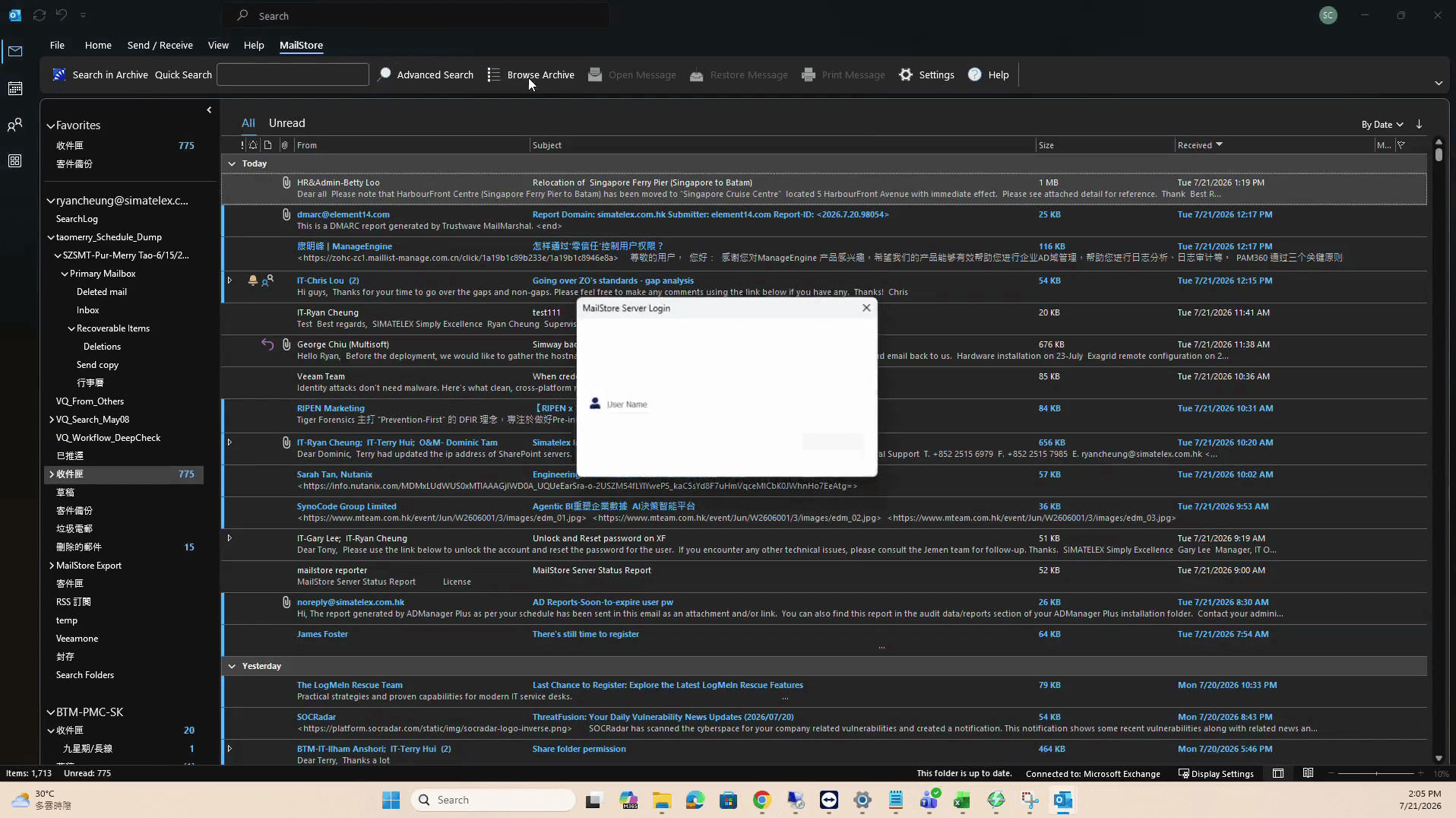Open Excel from taskbar
1456x818 pixels.
pyautogui.click(x=963, y=800)
